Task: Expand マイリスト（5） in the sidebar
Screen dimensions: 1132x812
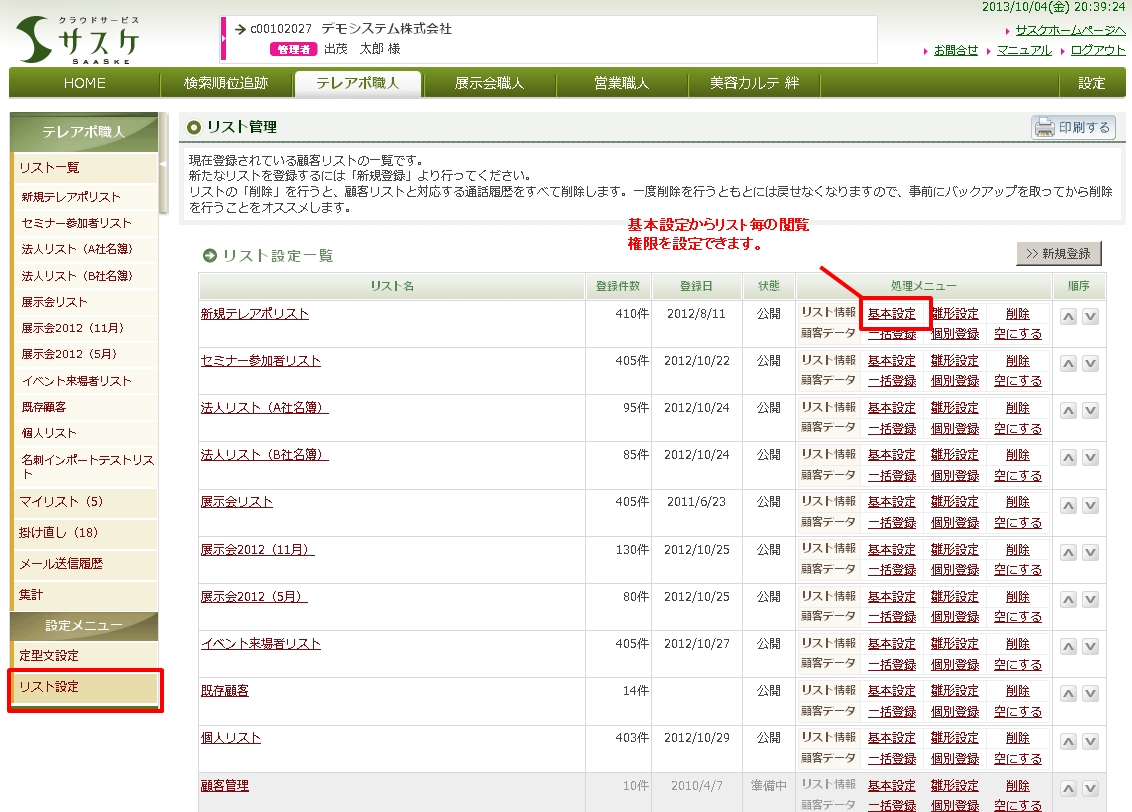Action: point(61,502)
